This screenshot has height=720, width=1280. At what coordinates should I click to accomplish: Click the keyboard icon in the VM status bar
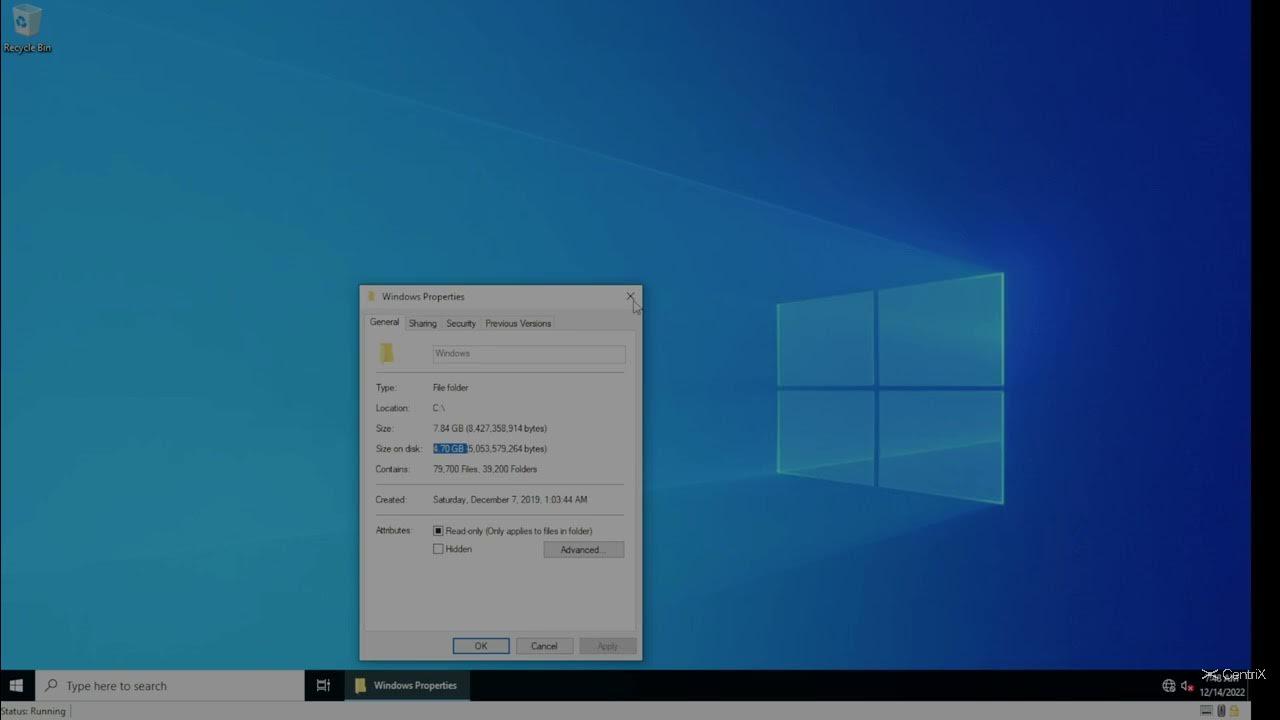click(x=1206, y=711)
